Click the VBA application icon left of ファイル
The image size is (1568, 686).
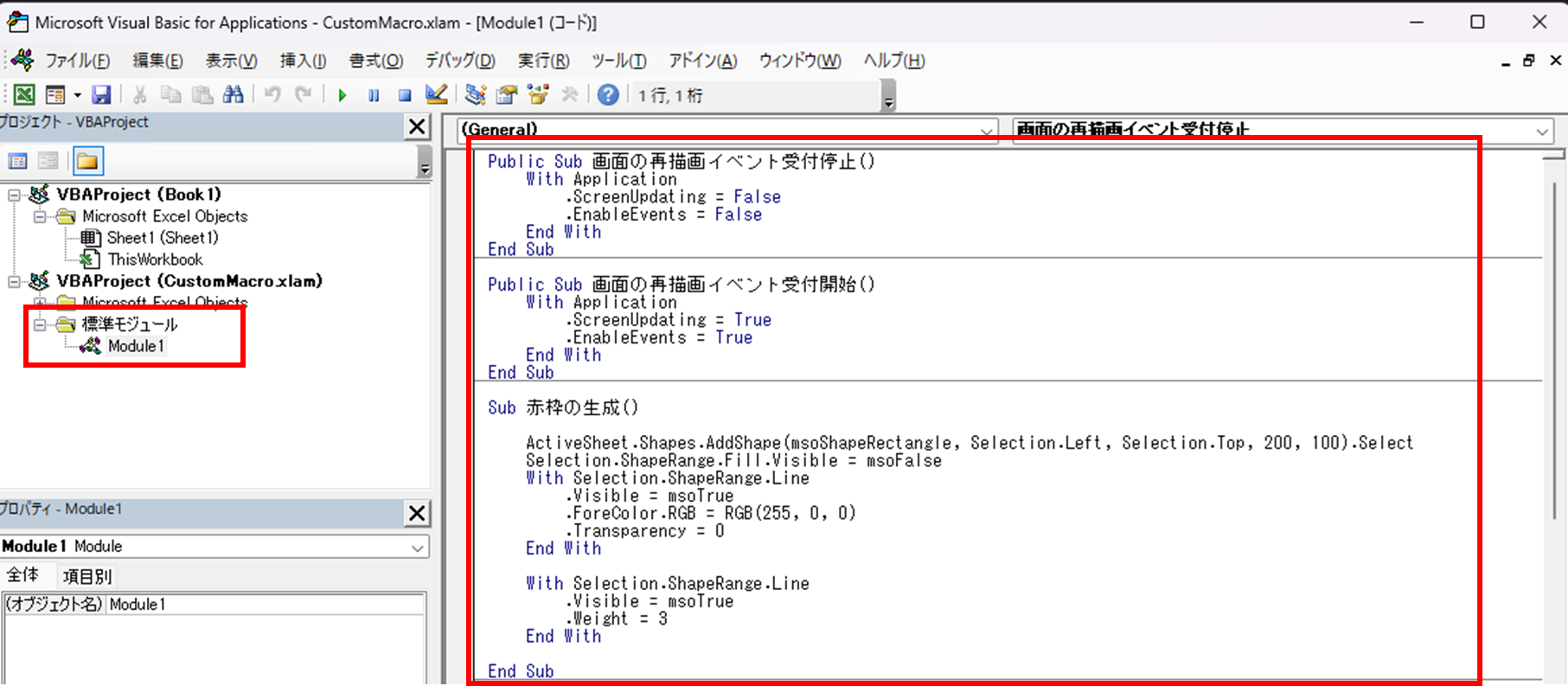24,60
